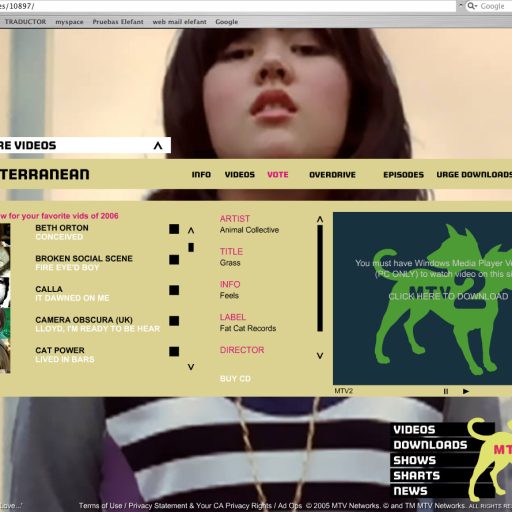Tick the vote box for Camera Obscura (UK)
This screenshot has width=512, height=512.
174,321
